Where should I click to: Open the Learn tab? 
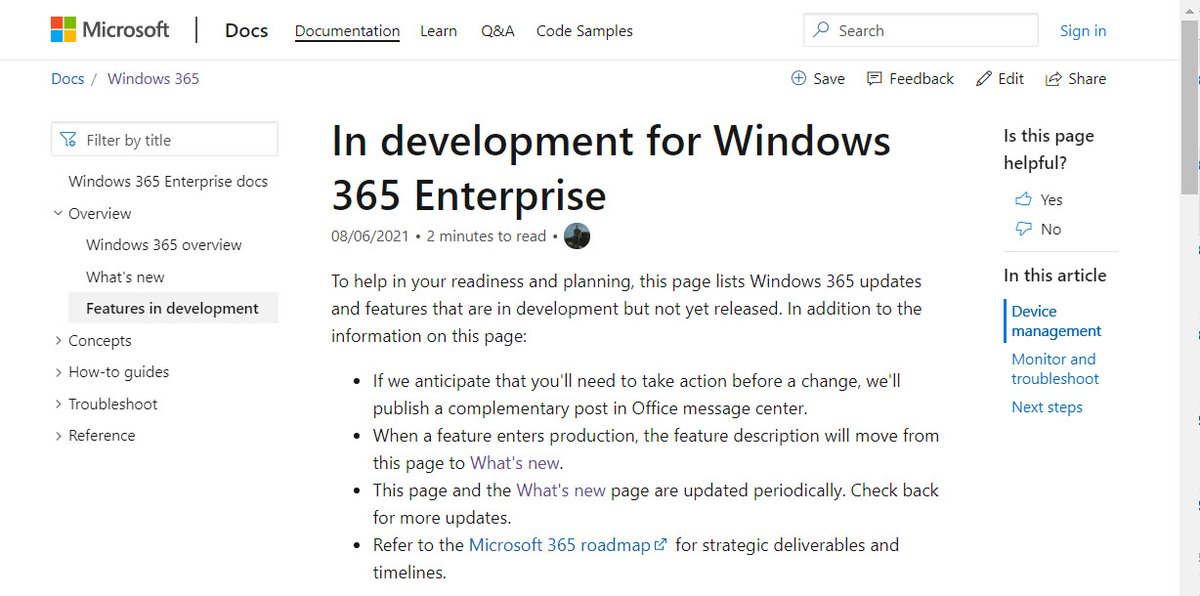(x=438, y=31)
